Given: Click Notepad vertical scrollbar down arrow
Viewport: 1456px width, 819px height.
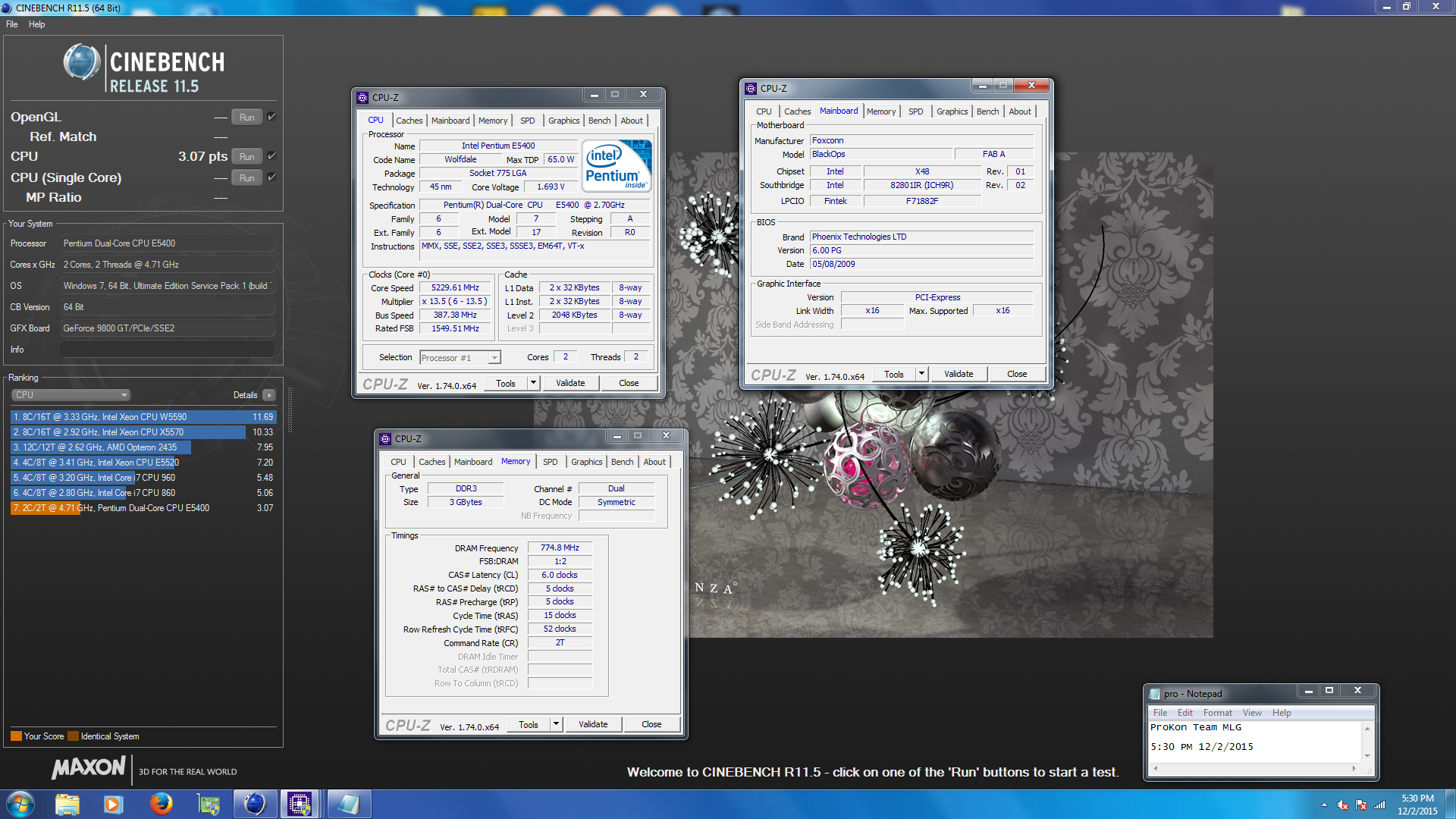Looking at the screenshot, I should click(1367, 755).
